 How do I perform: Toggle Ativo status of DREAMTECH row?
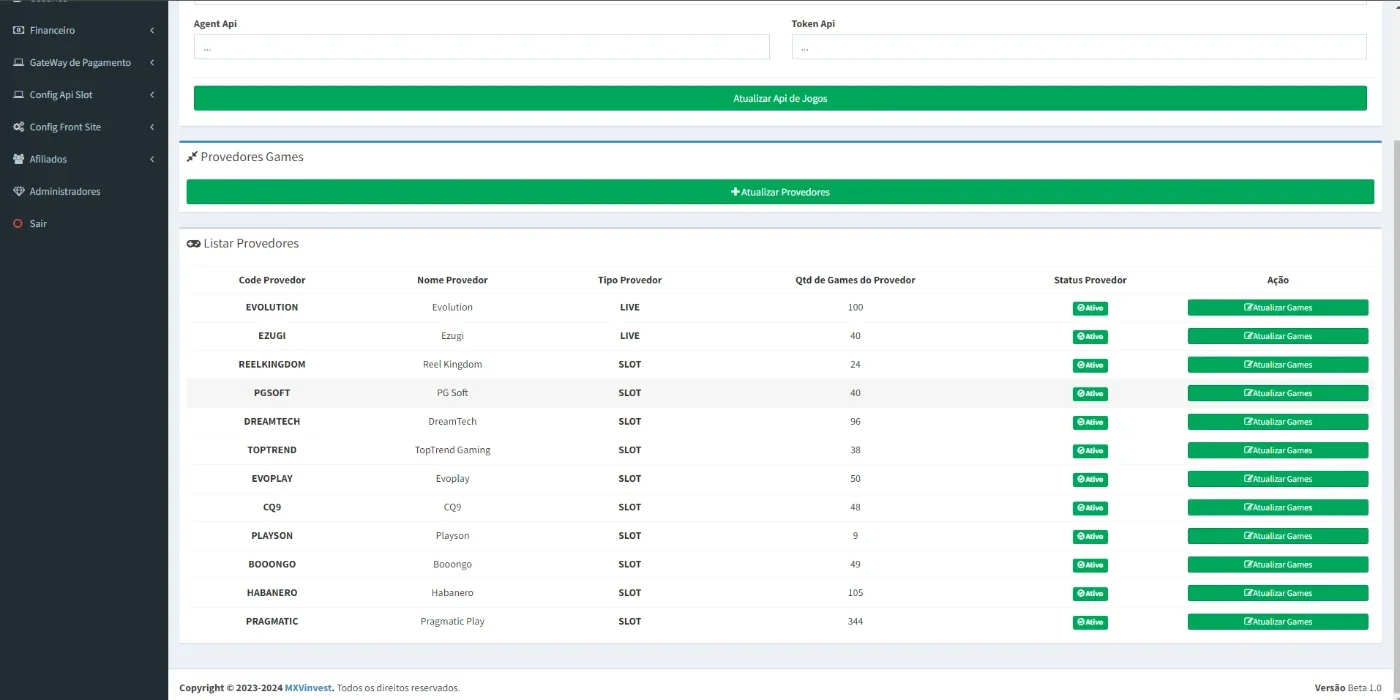pyautogui.click(x=1090, y=423)
